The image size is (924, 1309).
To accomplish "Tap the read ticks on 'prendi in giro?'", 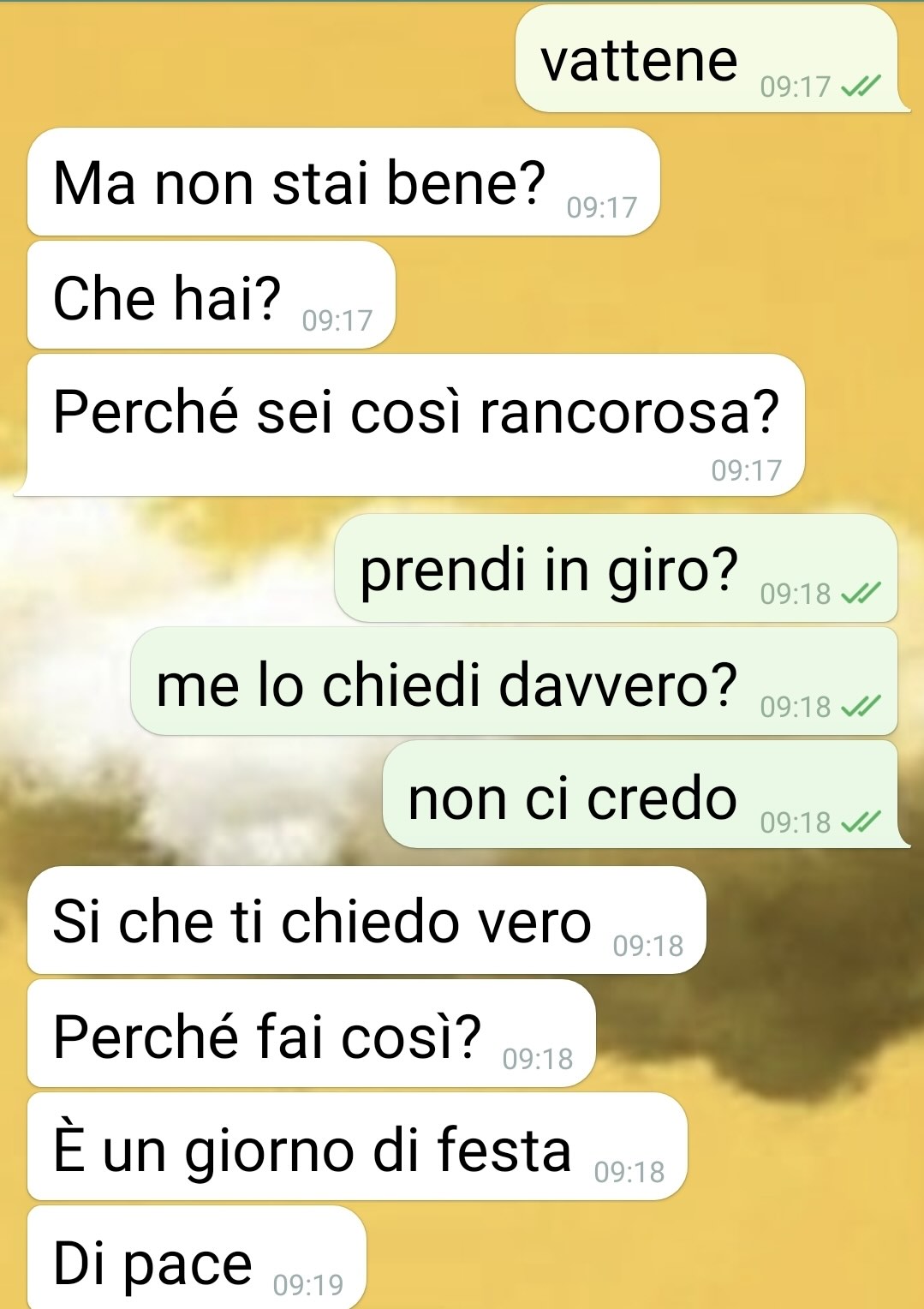I will 861,593.
